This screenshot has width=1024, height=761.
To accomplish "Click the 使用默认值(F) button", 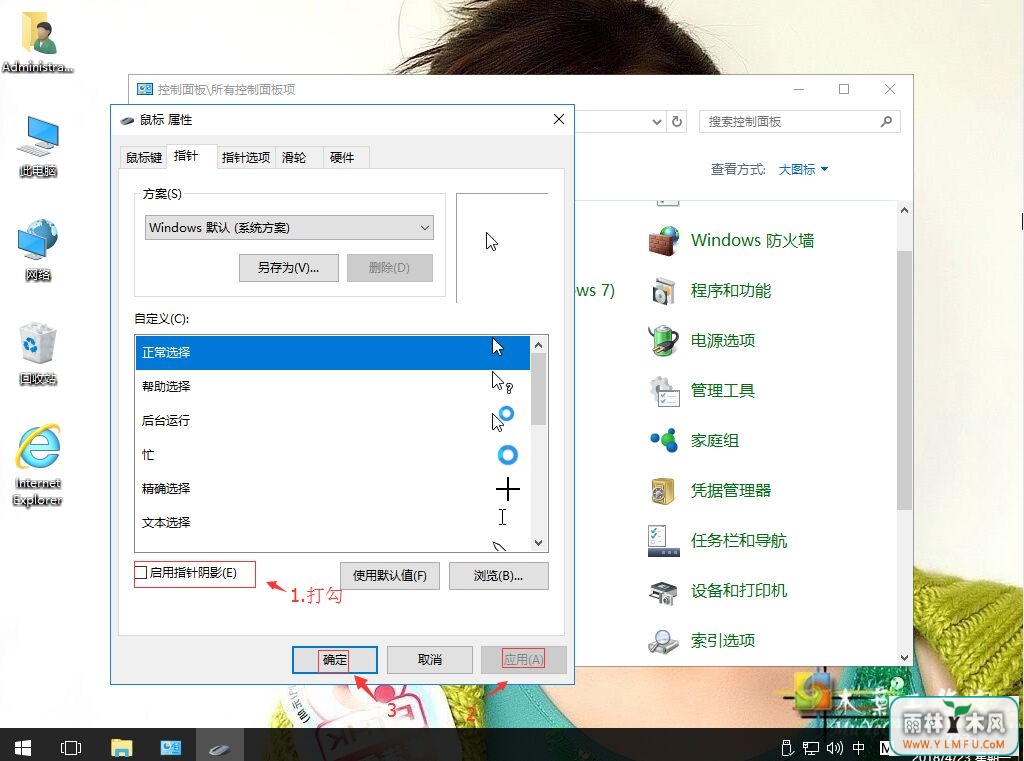I will tap(390, 575).
